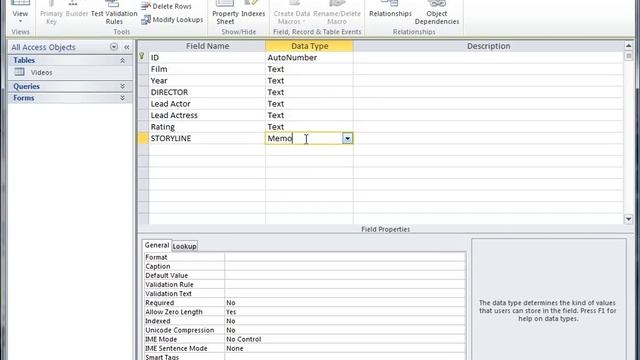
Task: Expand the Queries group
Action: [x=122, y=86]
